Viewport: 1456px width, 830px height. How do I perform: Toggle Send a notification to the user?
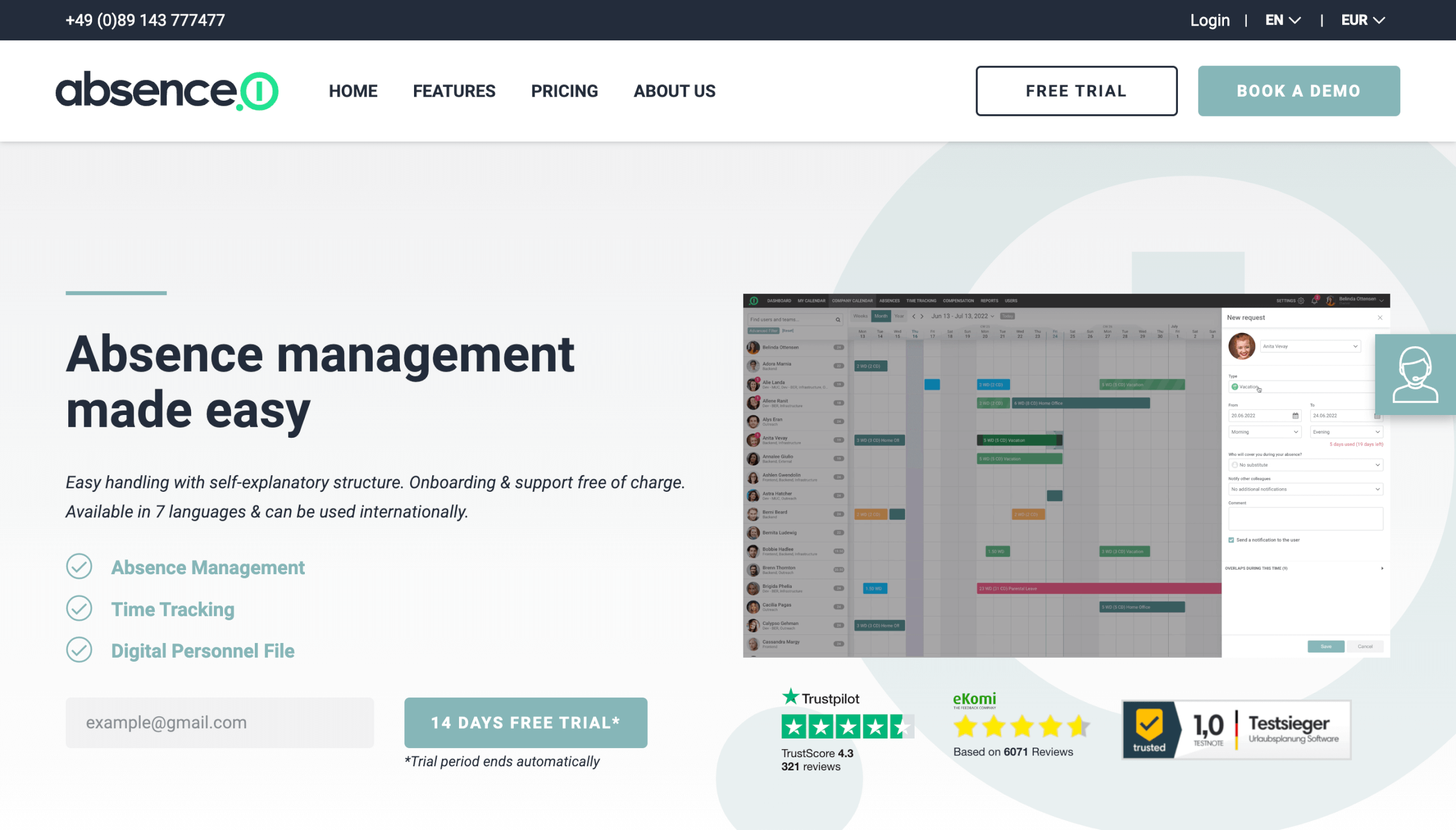[x=1231, y=540]
